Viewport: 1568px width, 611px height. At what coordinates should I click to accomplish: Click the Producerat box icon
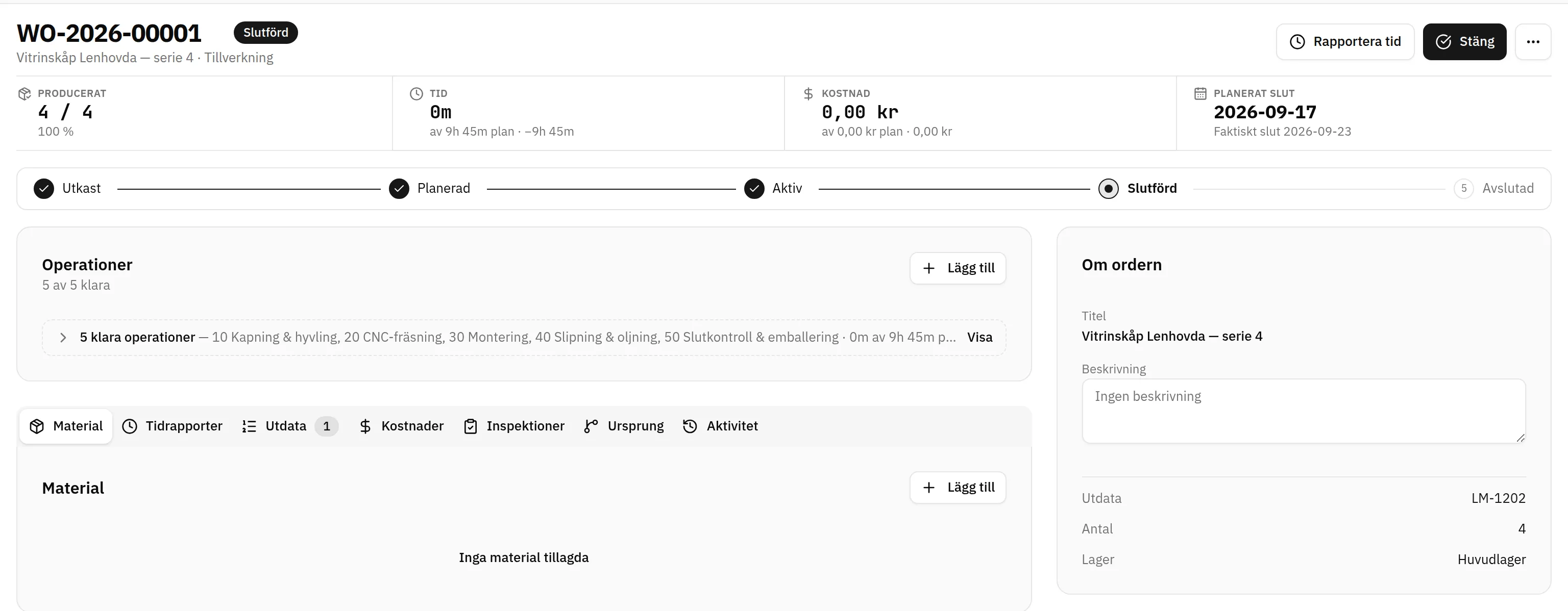pyautogui.click(x=24, y=94)
